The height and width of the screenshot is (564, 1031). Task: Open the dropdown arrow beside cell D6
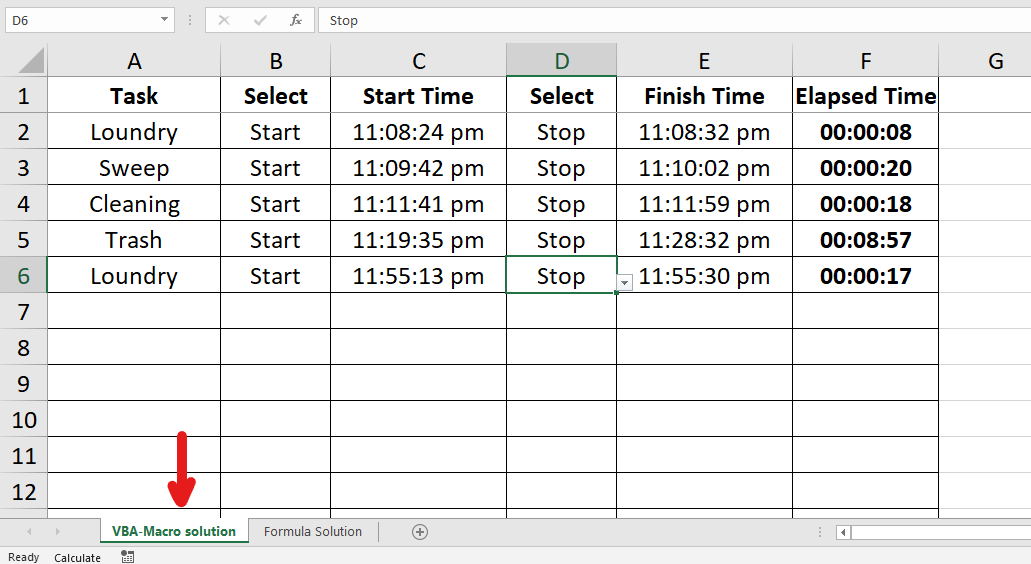(624, 283)
